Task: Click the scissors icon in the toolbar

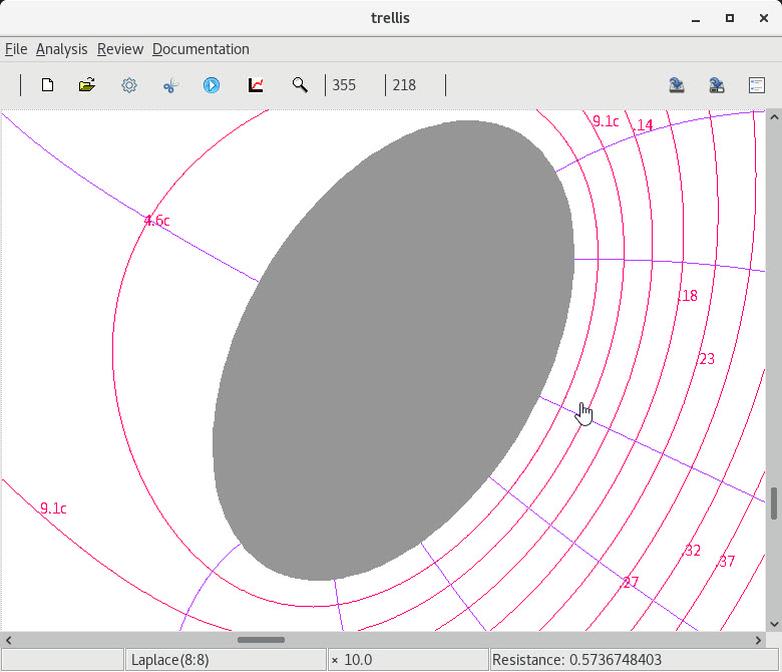Action: [170, 85]
